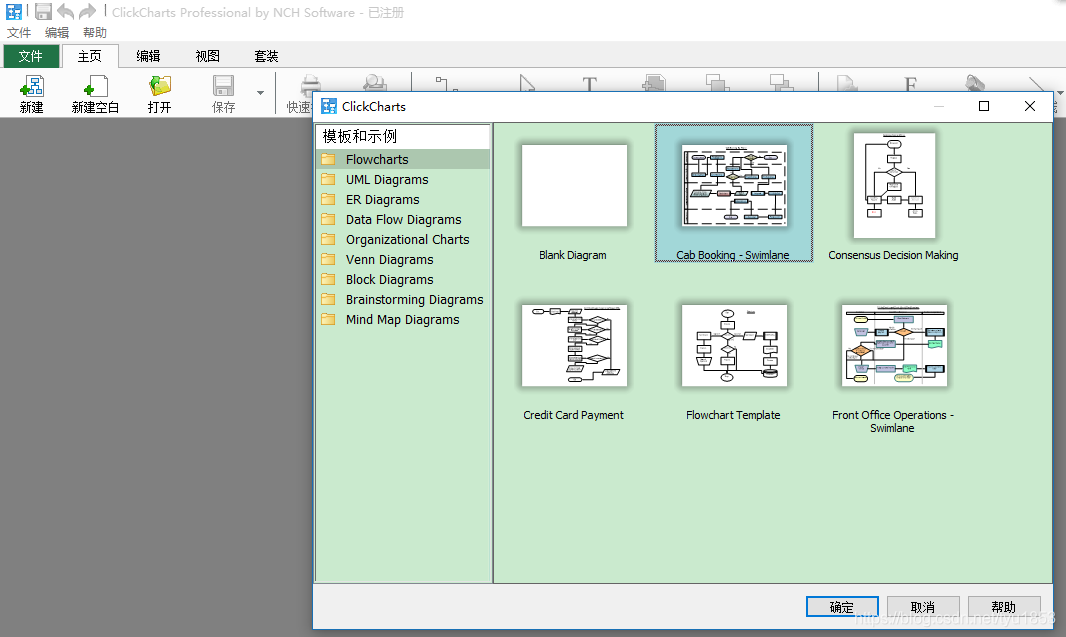Click the printer icon in main toolbar
1066x637 pixels.
(x=311, y=84)
